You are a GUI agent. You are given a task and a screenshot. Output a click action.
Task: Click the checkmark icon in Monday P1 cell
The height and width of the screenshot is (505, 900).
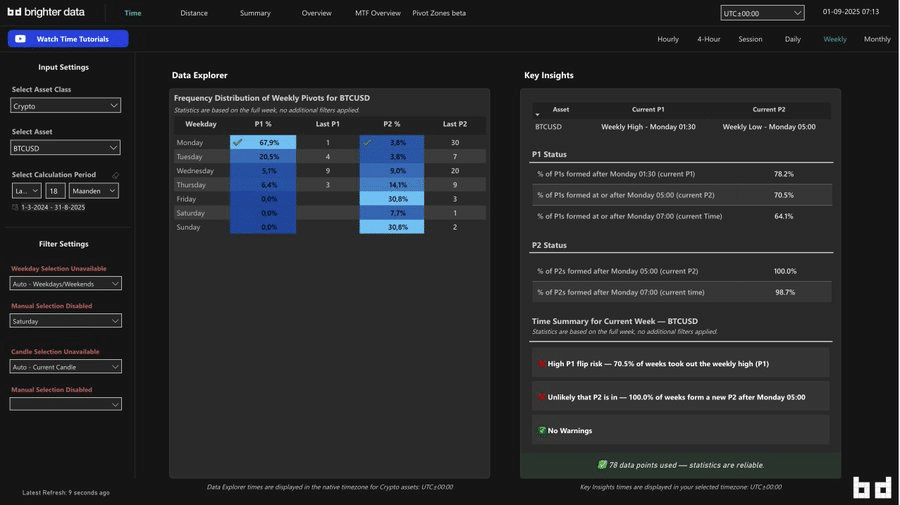[x=238, y=143]
